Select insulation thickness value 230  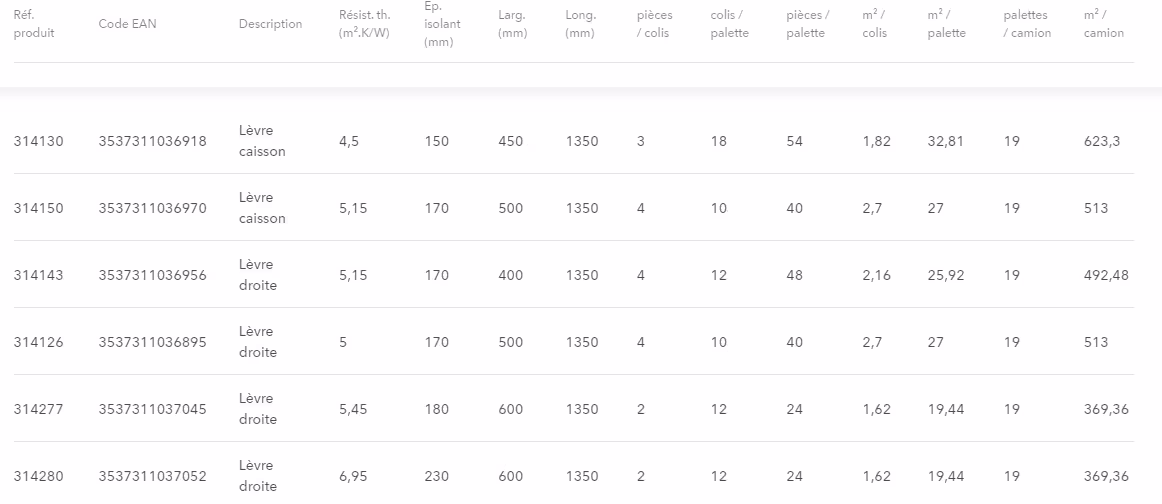[x=436, y=476]
